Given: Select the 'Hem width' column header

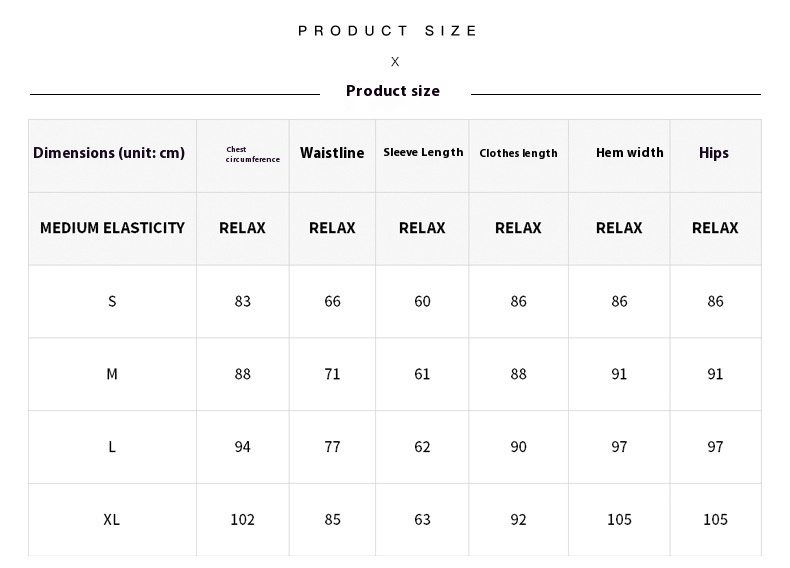Looking at the screenshot, I should 630,152.
